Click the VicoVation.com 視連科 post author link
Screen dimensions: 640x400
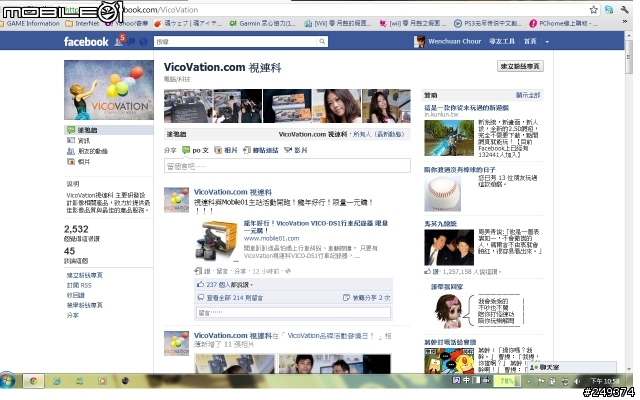pyautogui.click(x=233, y=191)
